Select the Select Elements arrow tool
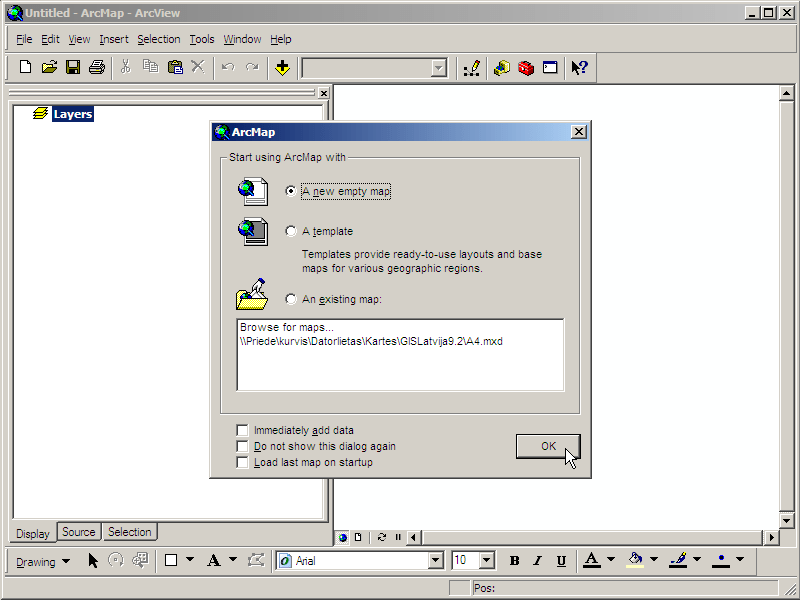The height and width of the screenshot is (600, 800). (x=93, y=561)
